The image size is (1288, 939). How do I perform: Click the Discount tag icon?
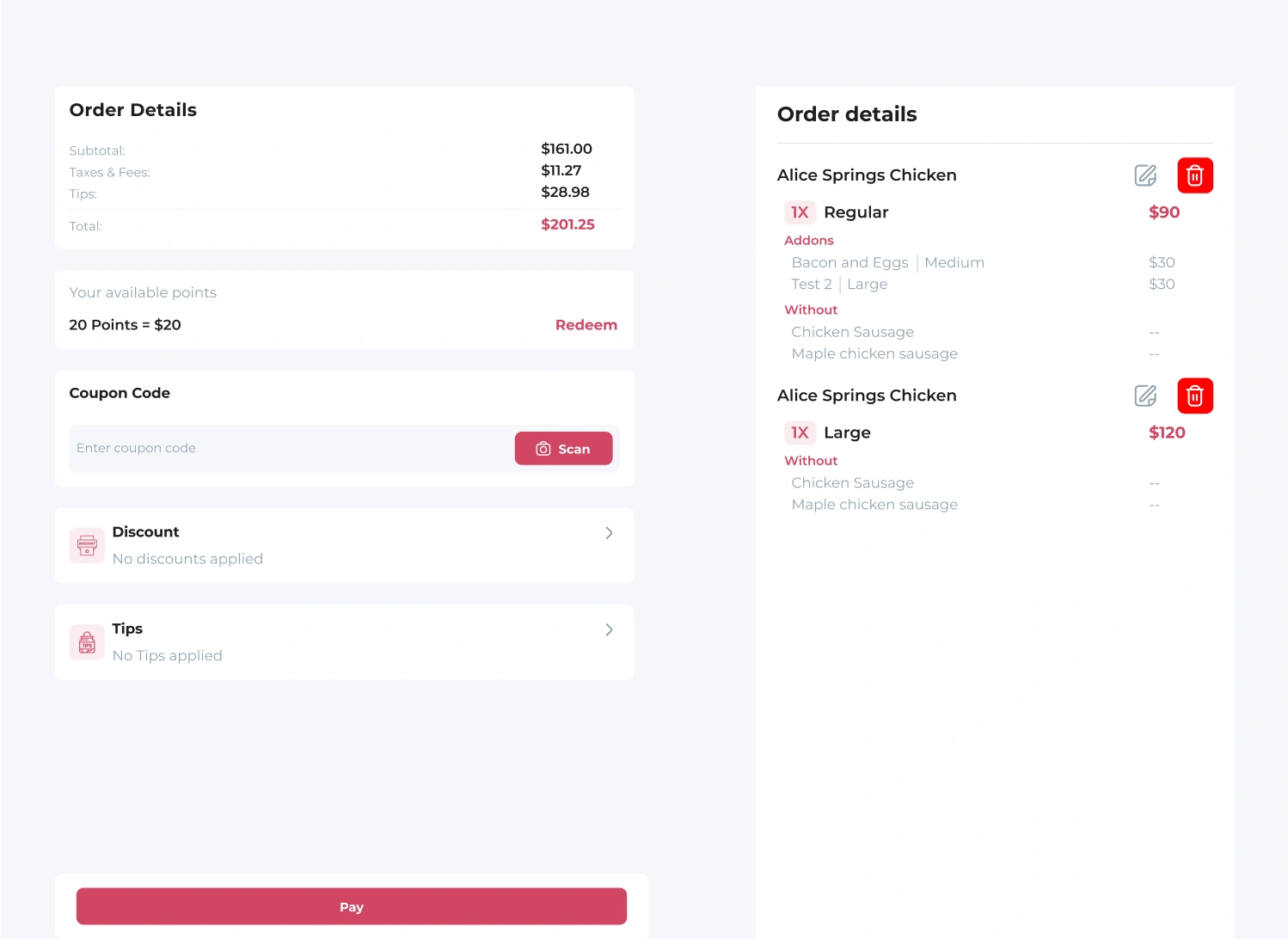87,545
